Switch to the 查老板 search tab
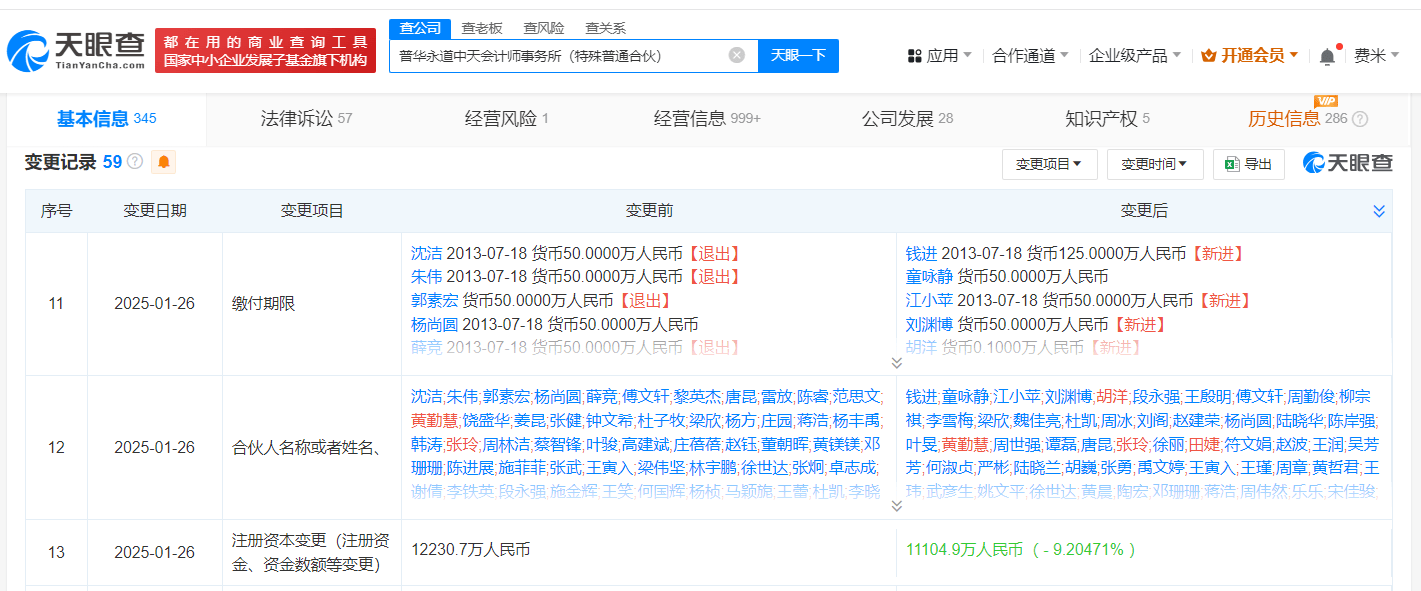The height and width of the screenshot is (591, 1421). pos(482,28)
